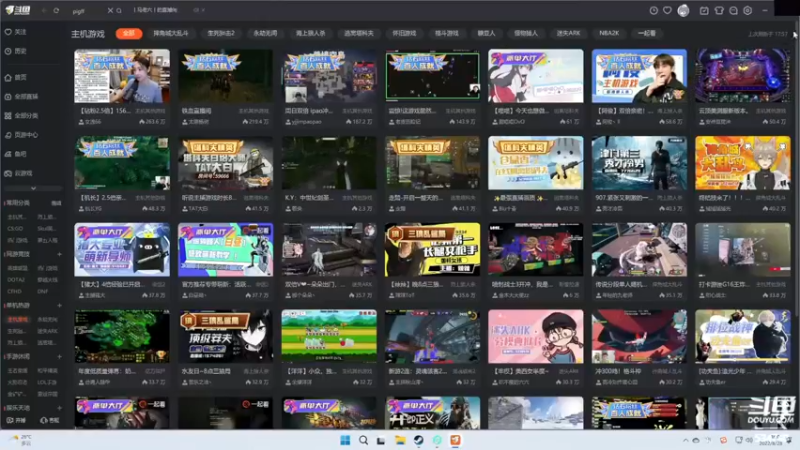
Task: Expand 手游休闲 section with plus icon
Action: point(59,357)
